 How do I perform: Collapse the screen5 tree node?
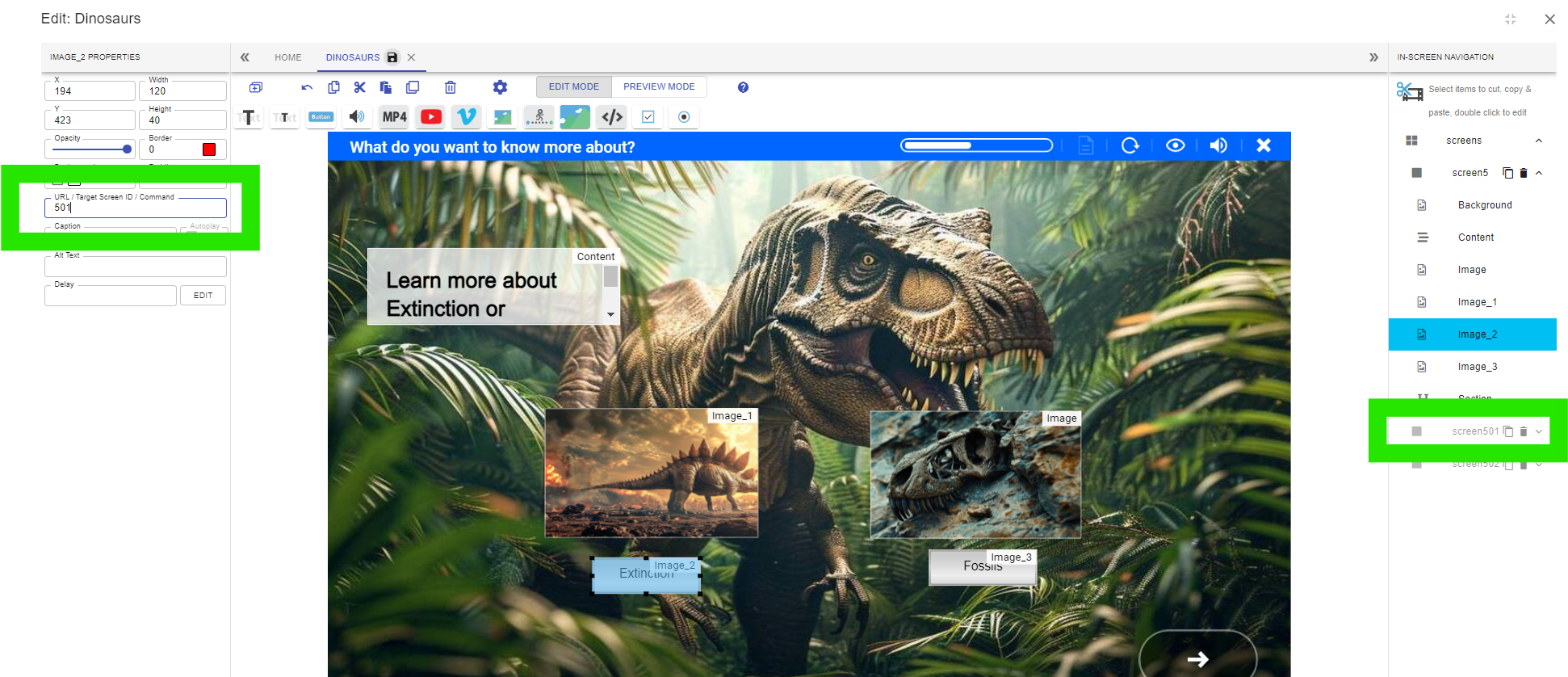pos(1539,173)
